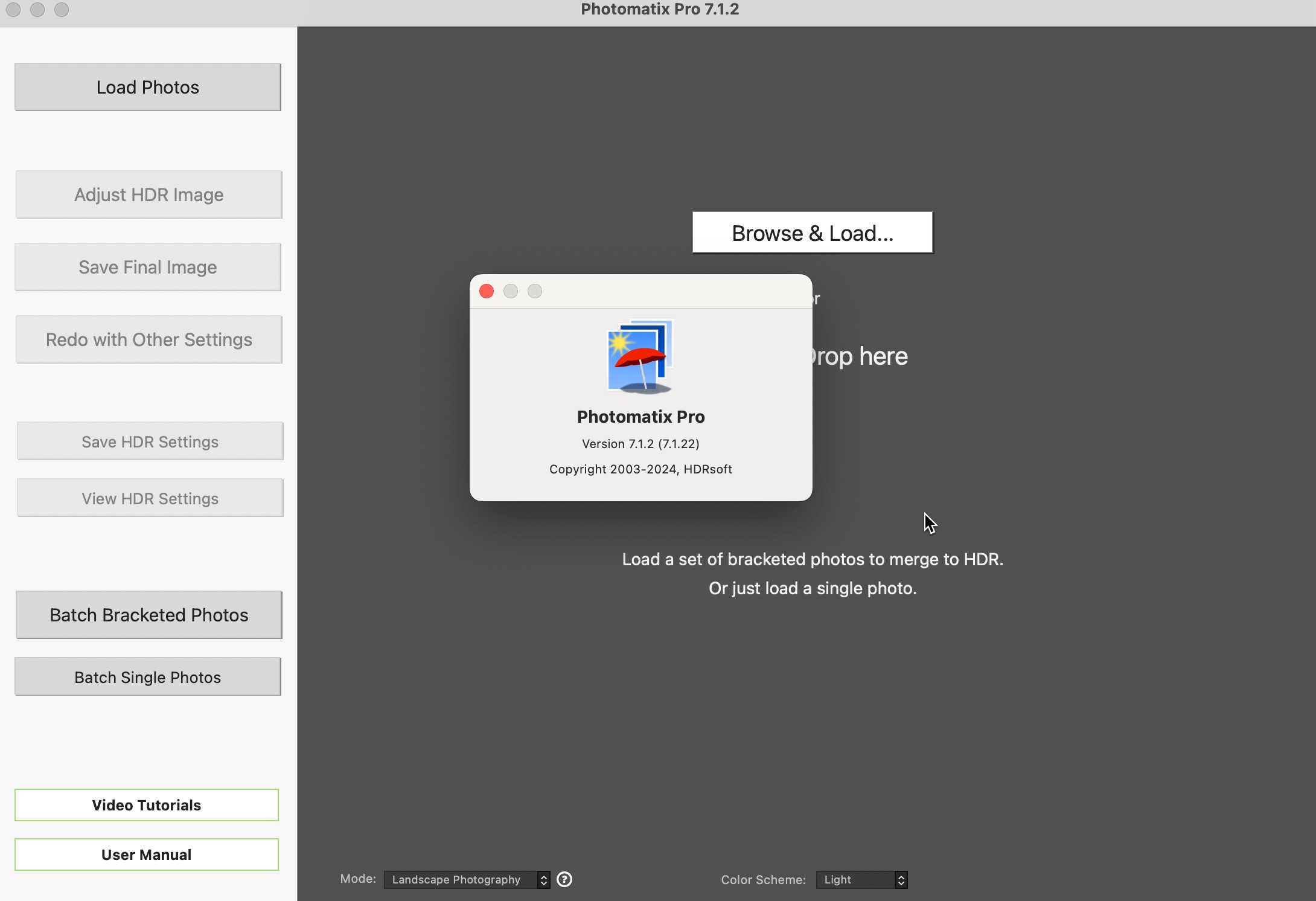Viewport: 1316px width, 901px height.
Task: Select the Save Final Image button
Action: coord(148,267)
